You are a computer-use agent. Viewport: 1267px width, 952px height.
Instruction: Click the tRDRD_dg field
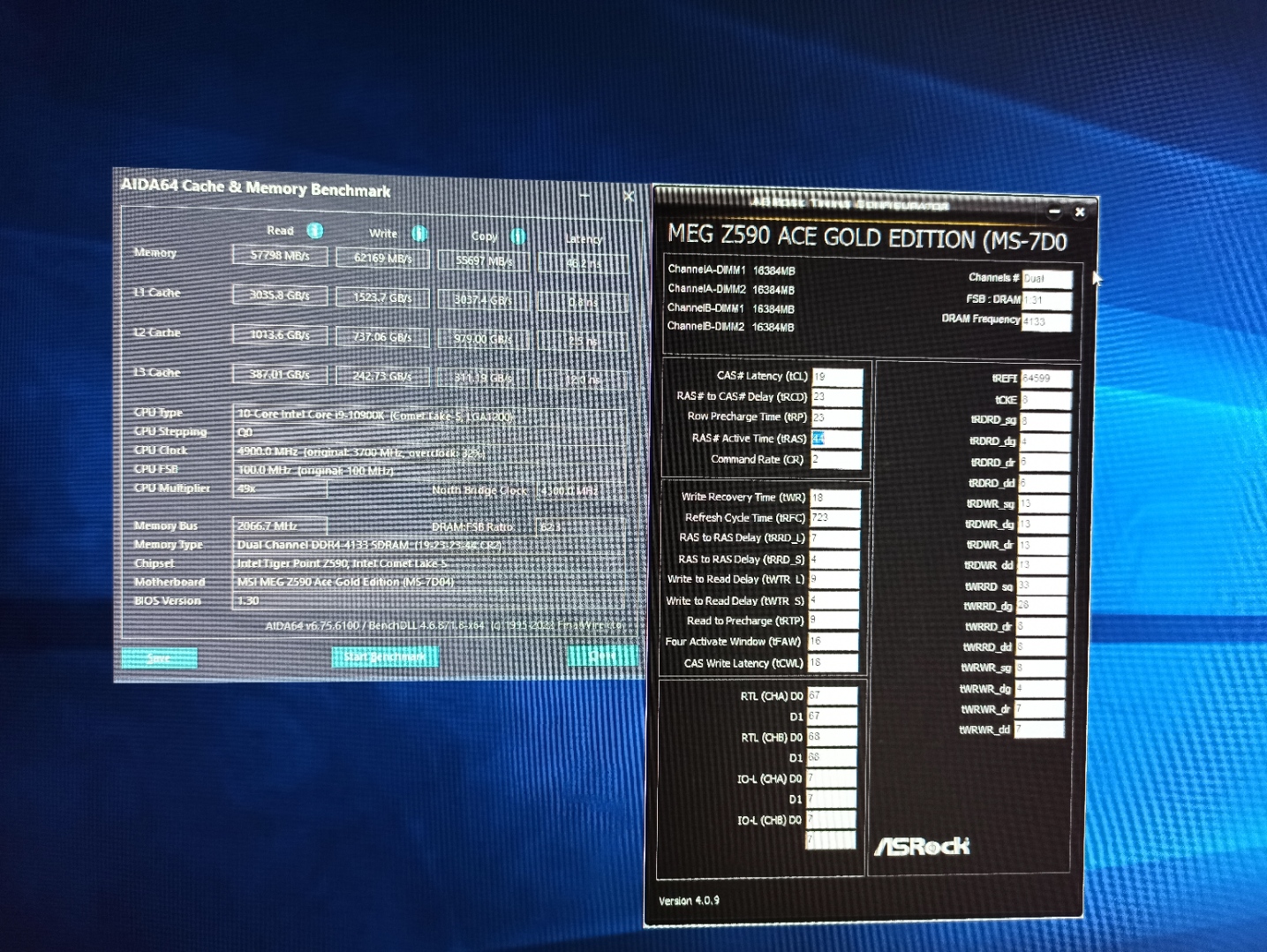[1045, 442]
